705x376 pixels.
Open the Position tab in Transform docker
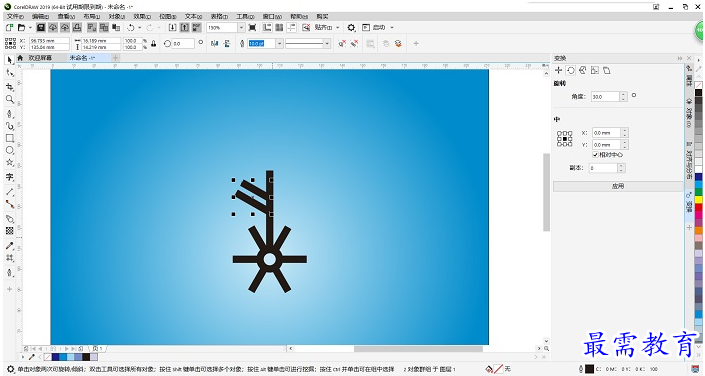tap(558, 70)
